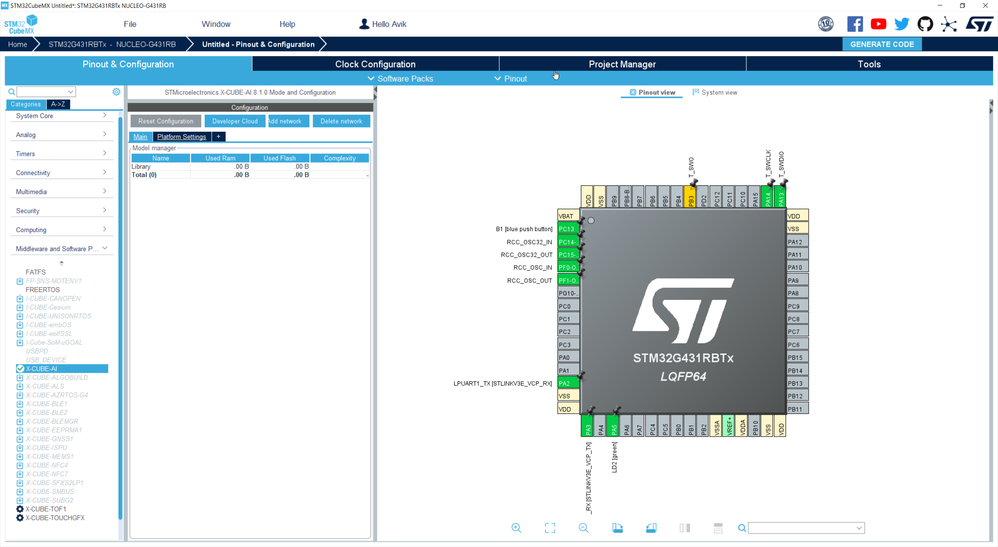
Task: Switch to A->Z sorting toggle
Action: 58,104
